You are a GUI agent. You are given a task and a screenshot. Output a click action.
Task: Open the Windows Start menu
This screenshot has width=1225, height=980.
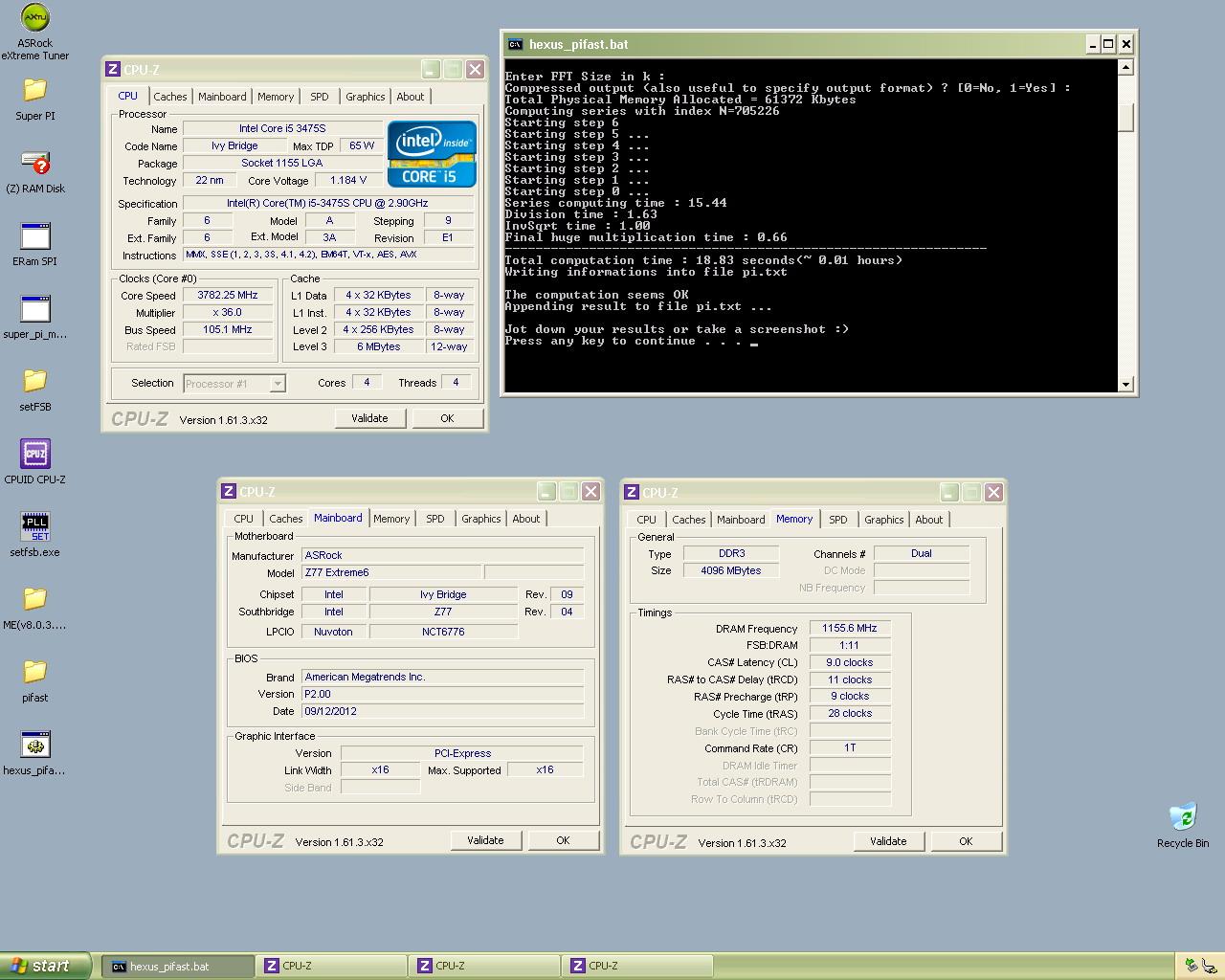point(46,966)
